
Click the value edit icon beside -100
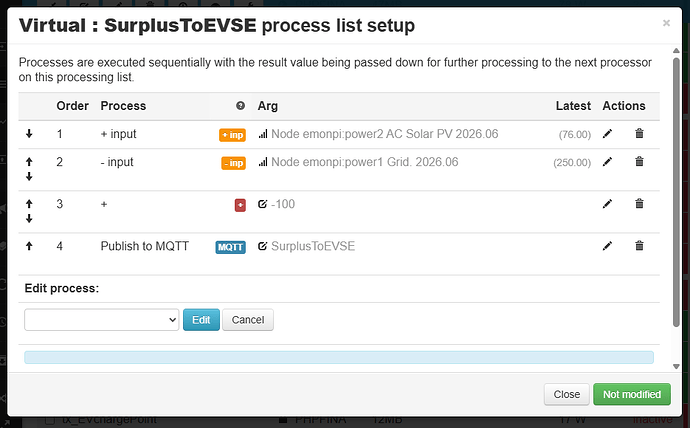click(x=263, y=204)
